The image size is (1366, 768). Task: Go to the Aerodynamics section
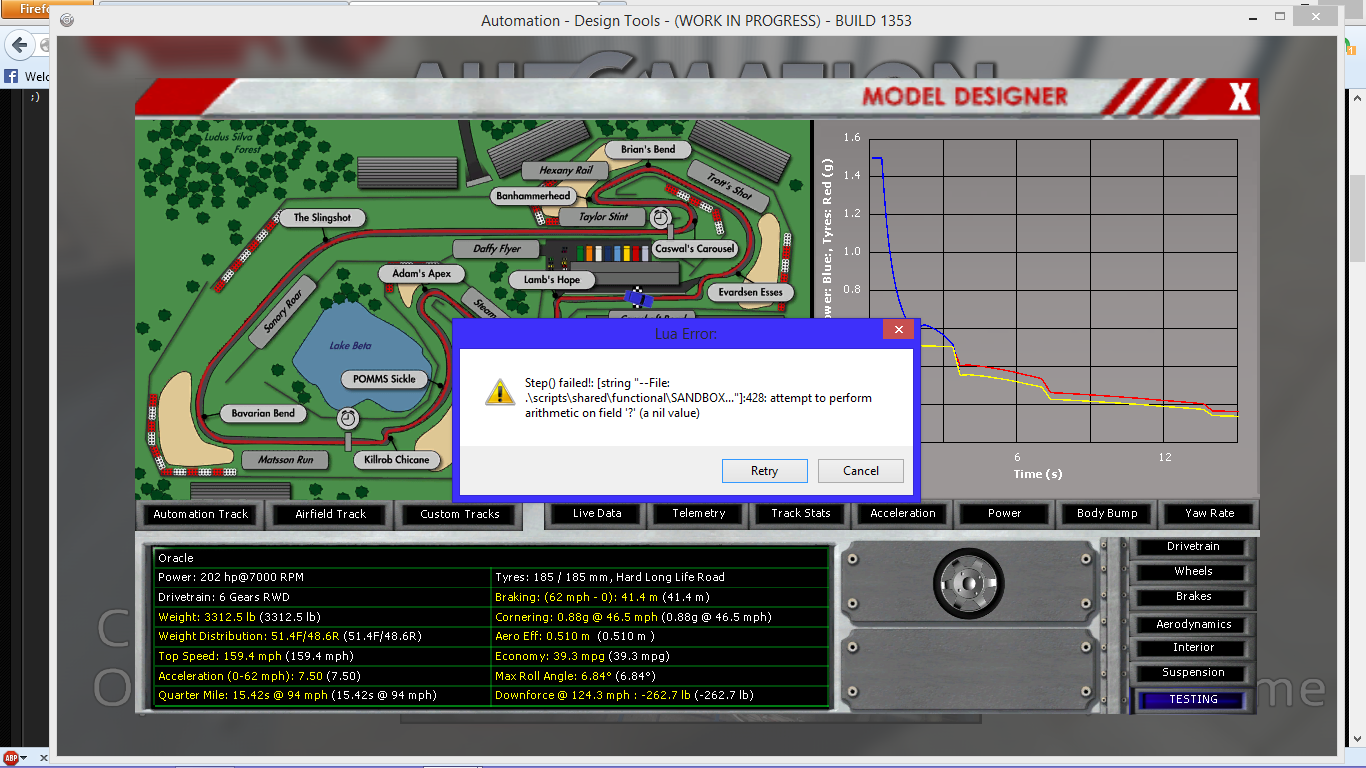(1193, 624)
